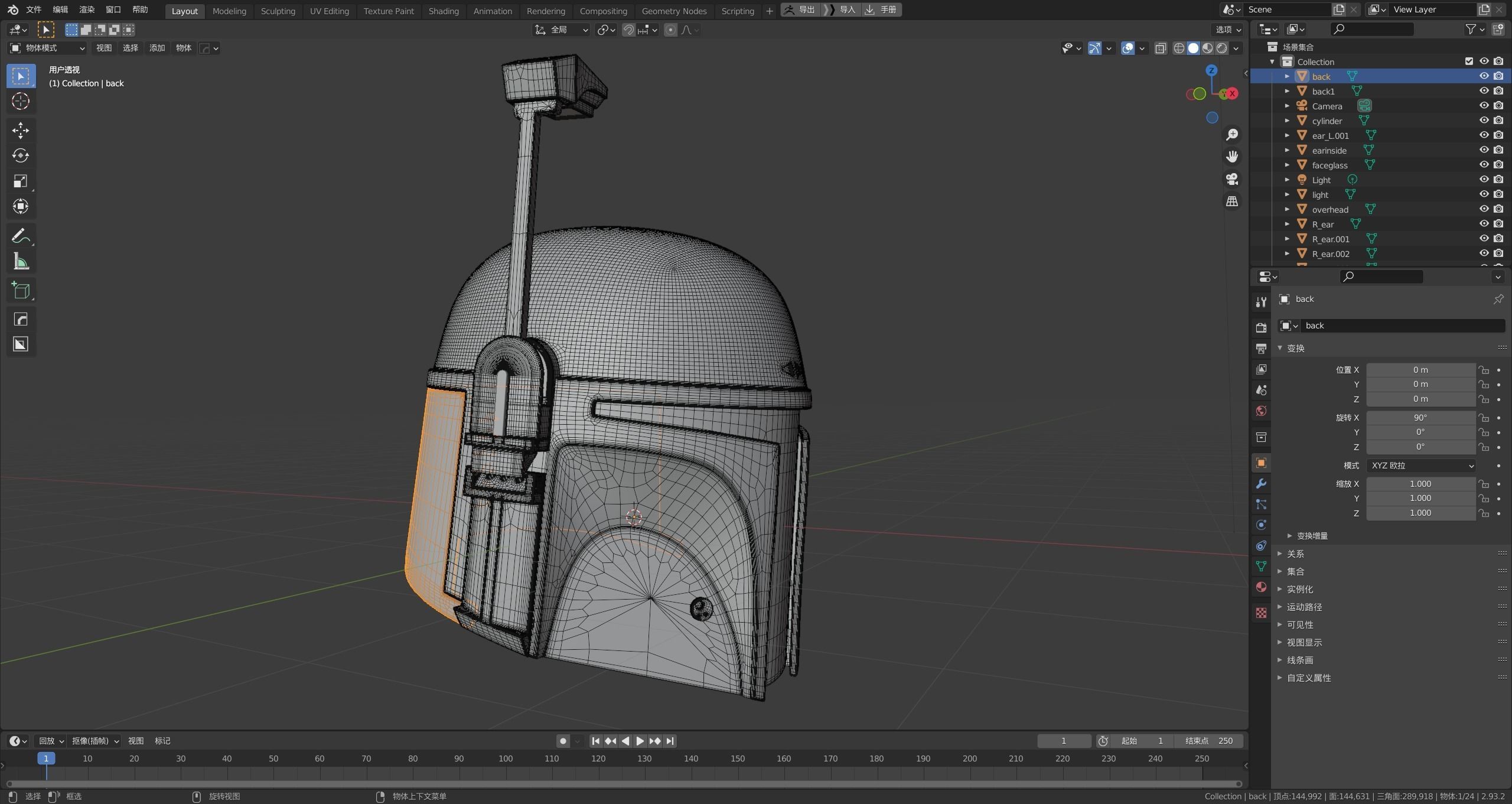The image size is (1512, 804).
Task: Disable rendering for the cylinder object
Action: point(1498,121)
